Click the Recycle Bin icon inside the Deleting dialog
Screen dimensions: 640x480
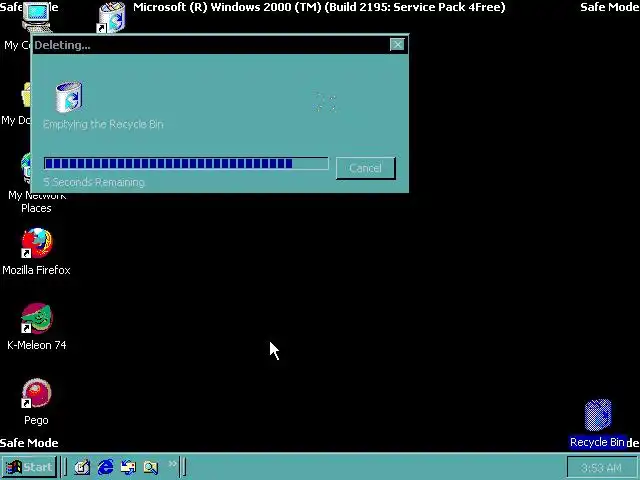(69, 97)
